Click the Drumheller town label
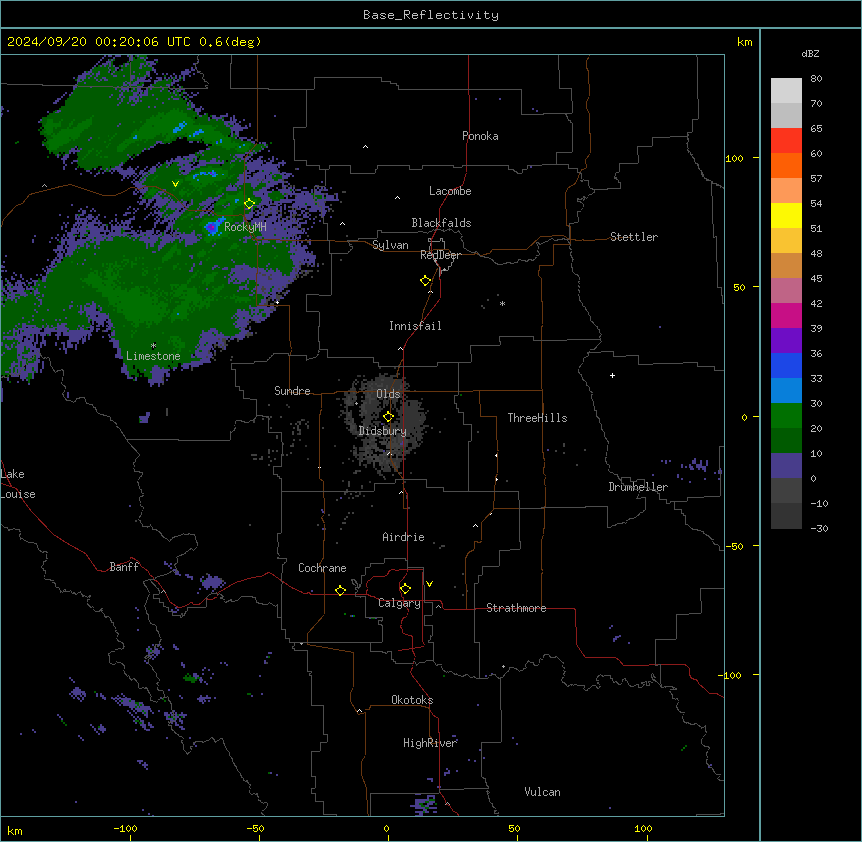This screenshot has width=862, height=842. point(638,487)
